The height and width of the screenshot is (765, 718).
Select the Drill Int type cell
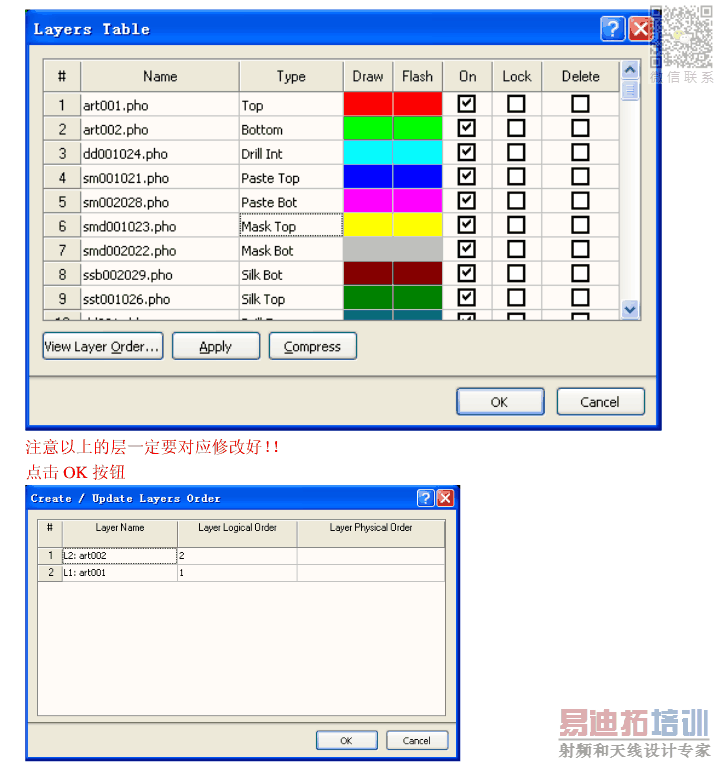pos(291,153)
